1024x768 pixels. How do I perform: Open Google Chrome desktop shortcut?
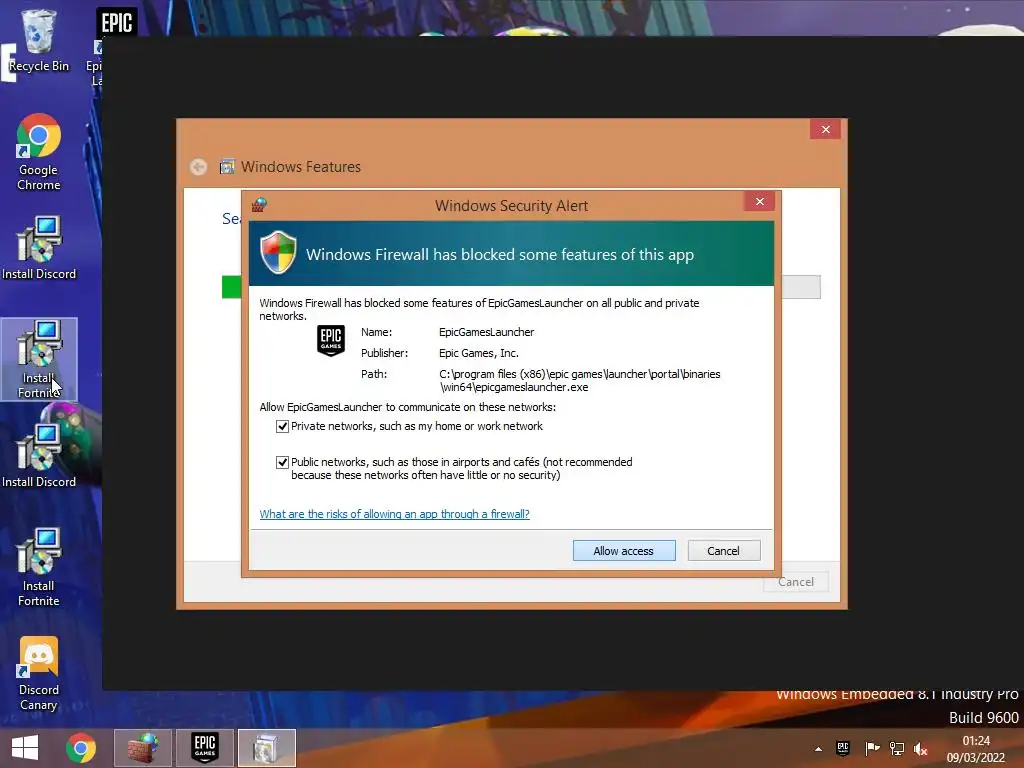click(39, 152)
